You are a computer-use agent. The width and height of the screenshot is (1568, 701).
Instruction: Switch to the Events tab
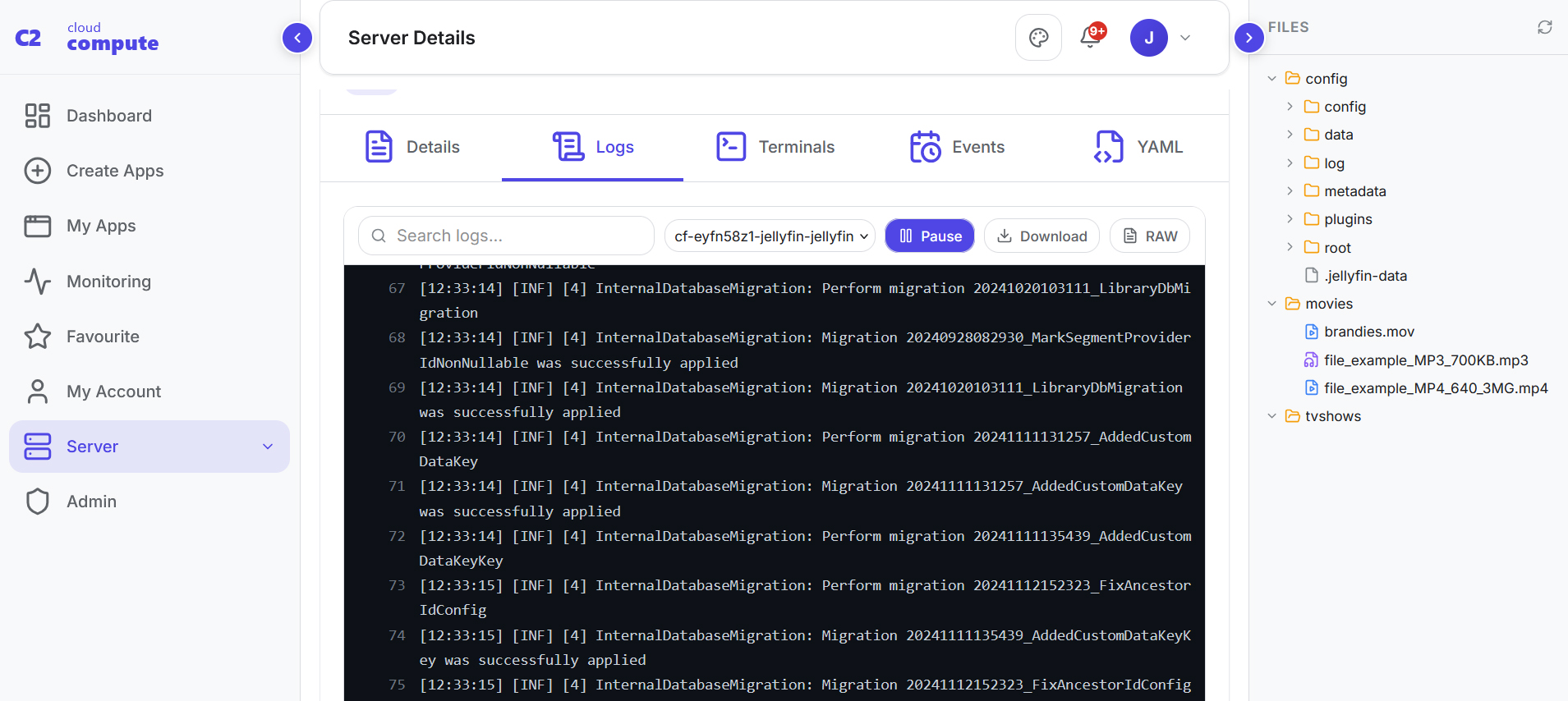(x=957, y=147)
